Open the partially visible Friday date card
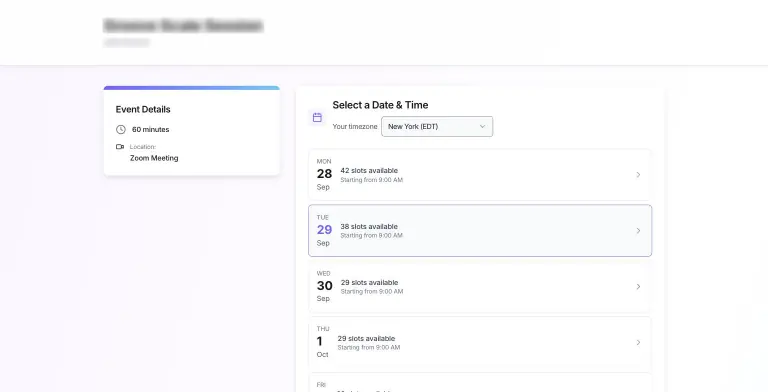This screenshot has height=392, width=768. pyautogui.click(x=480, y=383)
